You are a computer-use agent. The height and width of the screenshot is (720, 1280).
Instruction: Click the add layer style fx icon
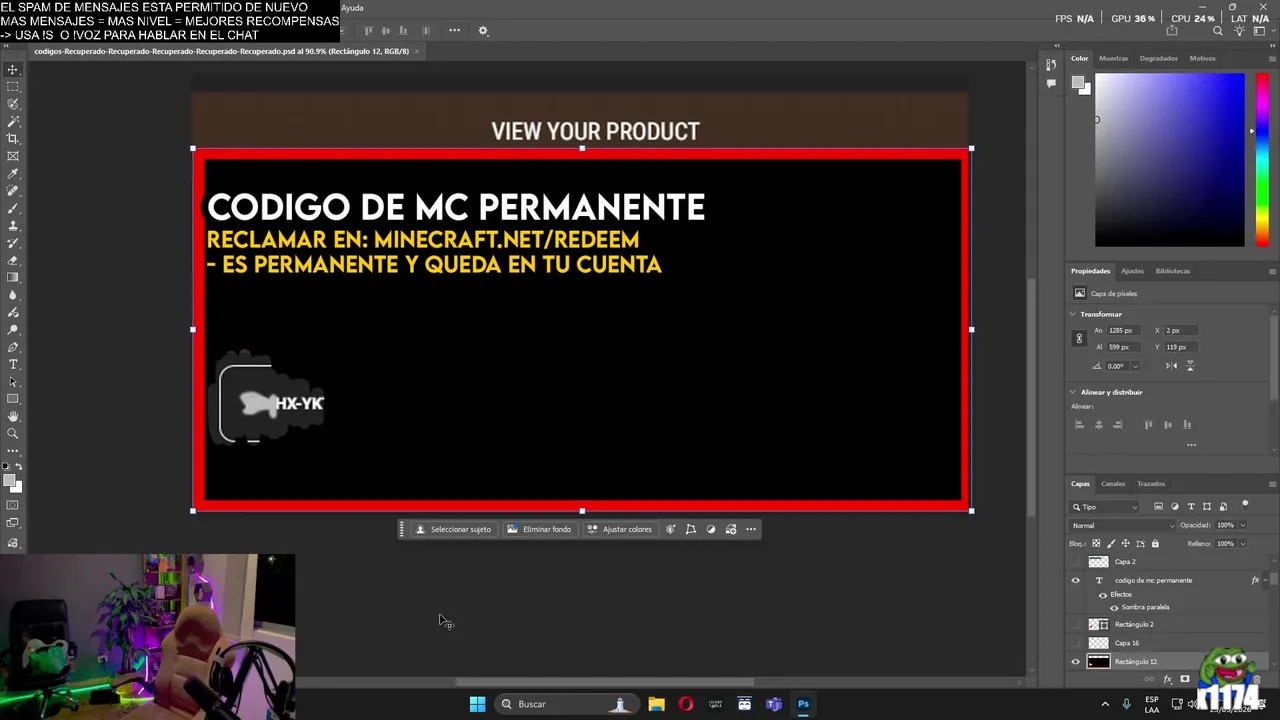[x=1167, y=679]
